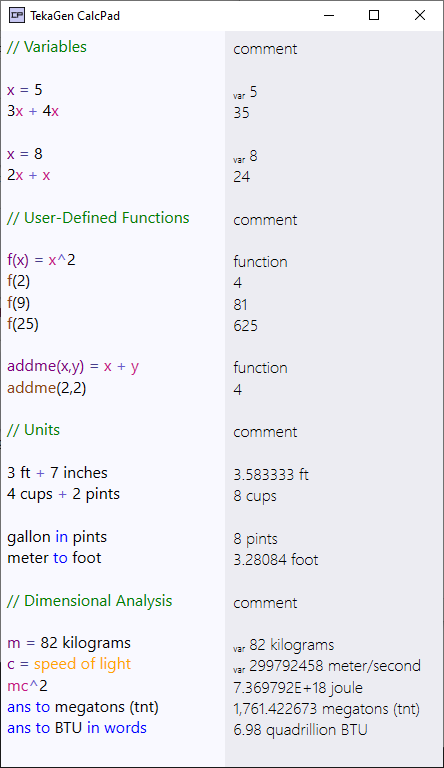Click the '3.28084 foot' conversion result
Screen dimensions: 444x768
tap(275, 560)
